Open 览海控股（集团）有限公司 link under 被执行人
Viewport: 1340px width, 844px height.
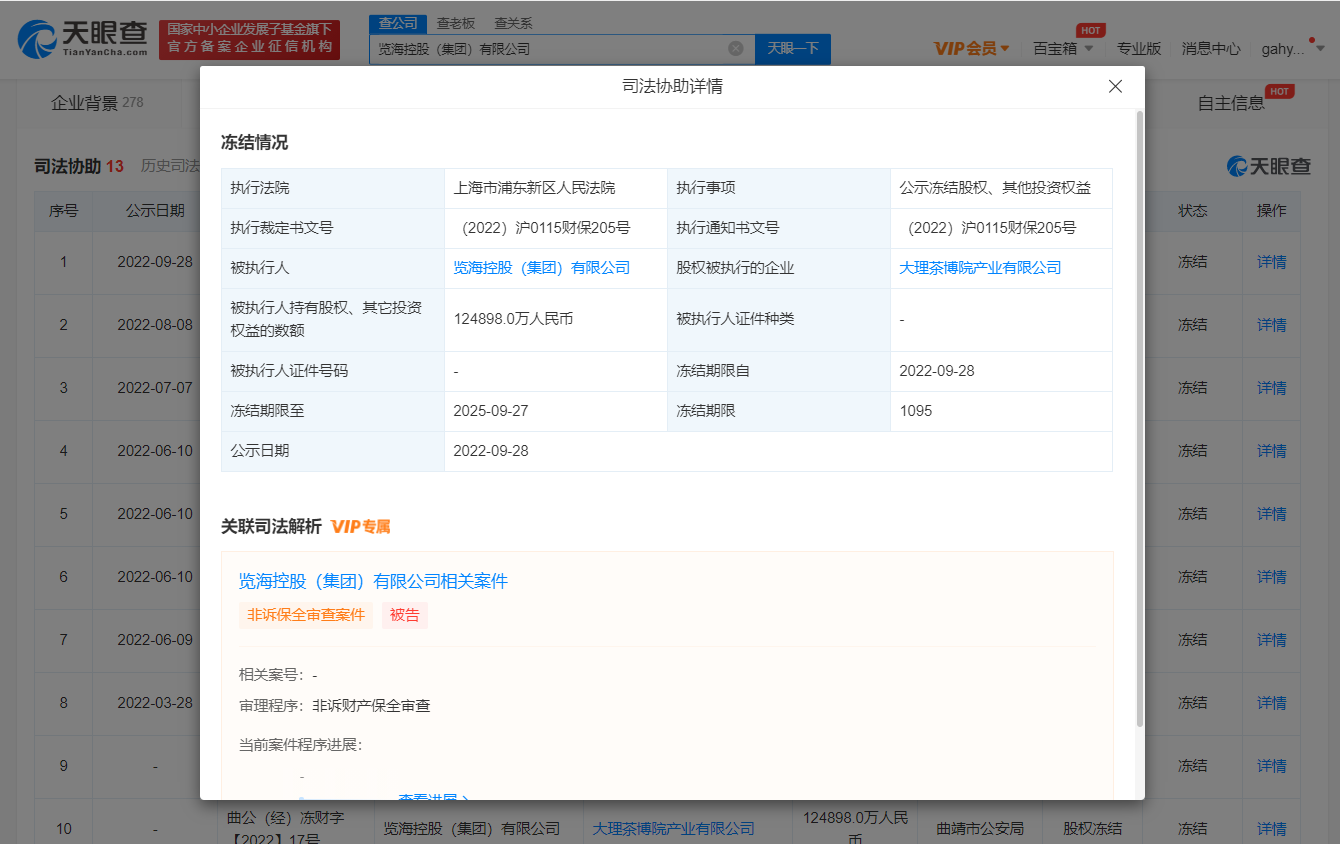(x=542, y=268)
